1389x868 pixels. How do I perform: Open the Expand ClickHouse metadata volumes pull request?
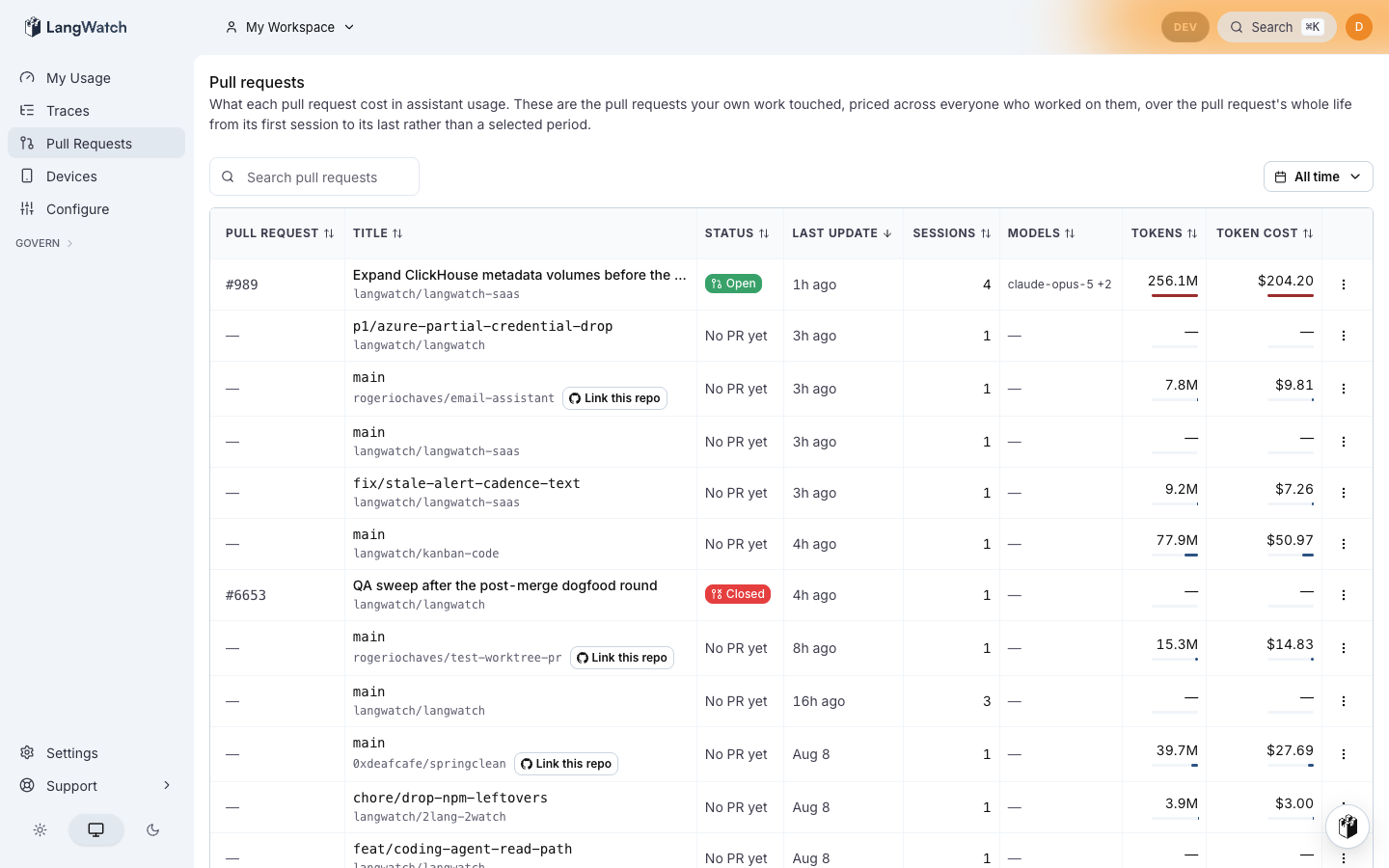click(x=520, y=275)
